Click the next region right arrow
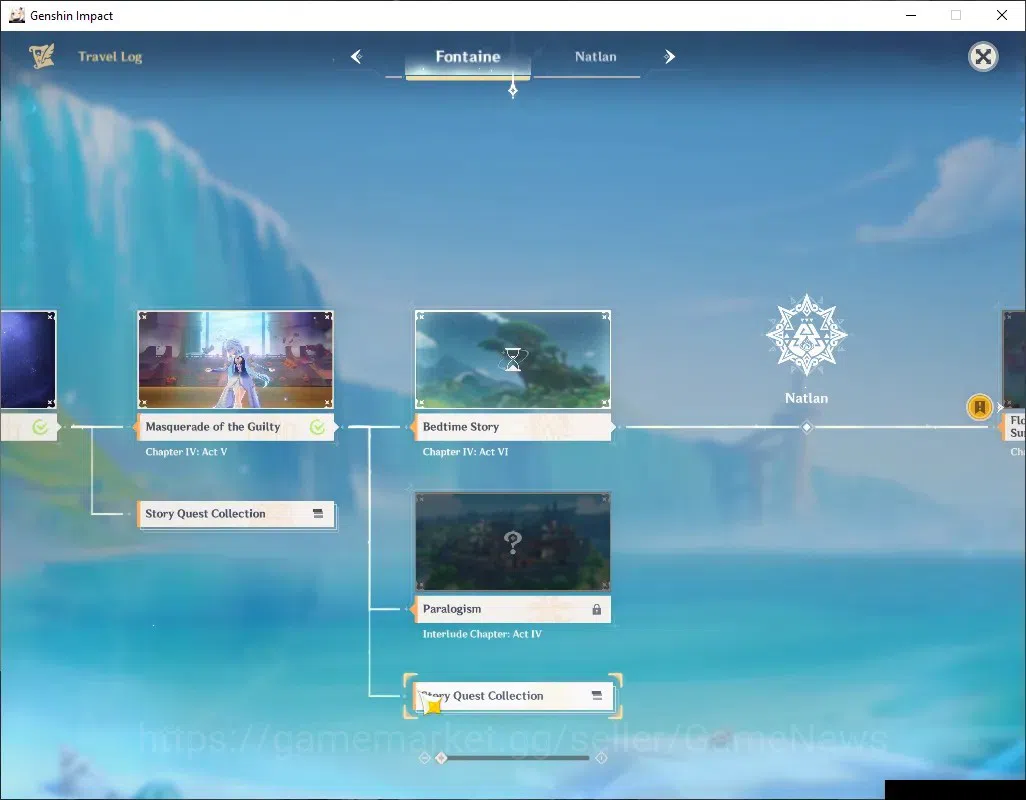The height and width of the screenshot is (800, 1026). pos(669,57)
